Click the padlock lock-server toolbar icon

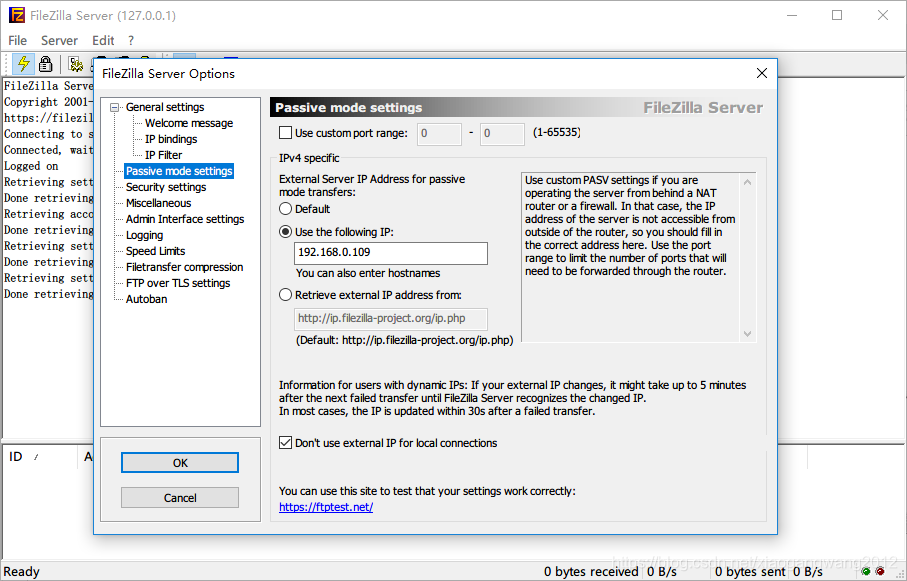(45, 64)
